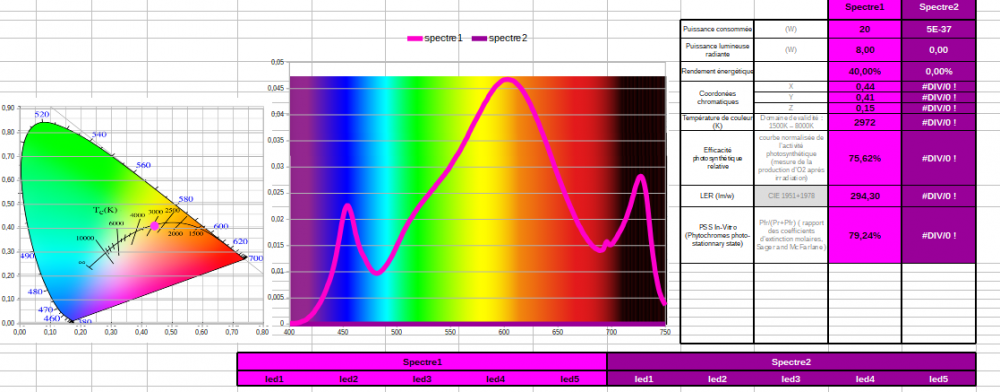
Task: Select led5 under the bottom Spectre2 header
Action: (938, 379)
